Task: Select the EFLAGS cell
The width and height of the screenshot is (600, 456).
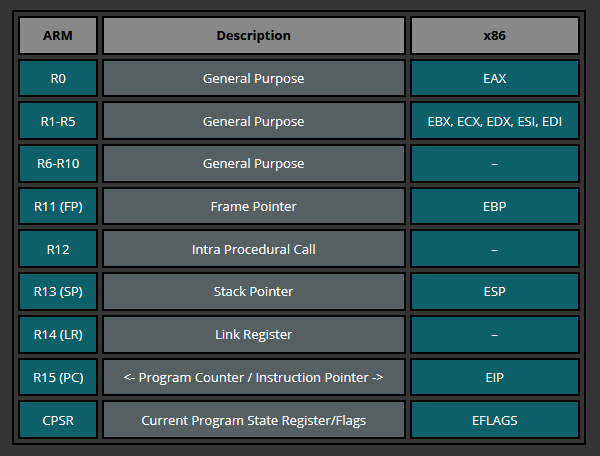Action: [495, 420]
